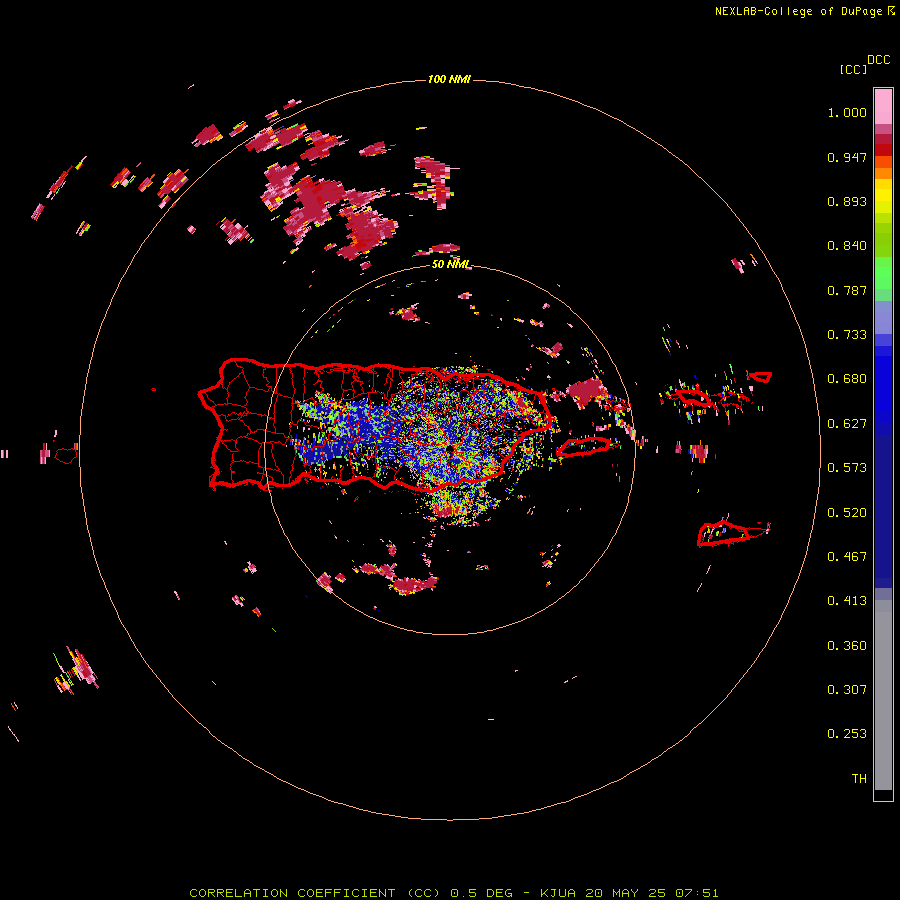Click the NEXLAB-College of DuPage watermark text
900x900 pixels.
804,11
